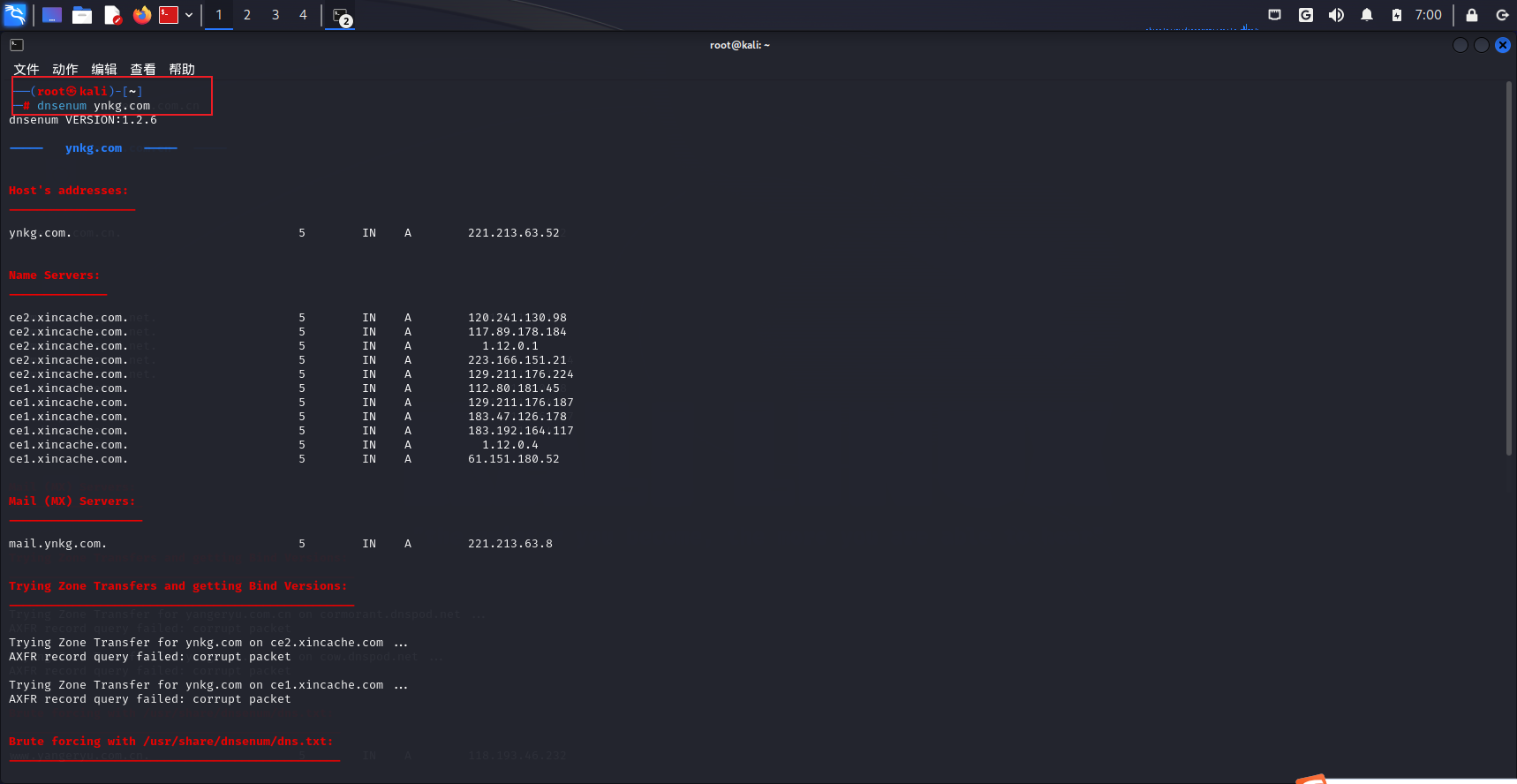The width and height of the screenshot is (1517, 784).
Task: Open the clock showing 7:00
Action: coord(1428,15)
